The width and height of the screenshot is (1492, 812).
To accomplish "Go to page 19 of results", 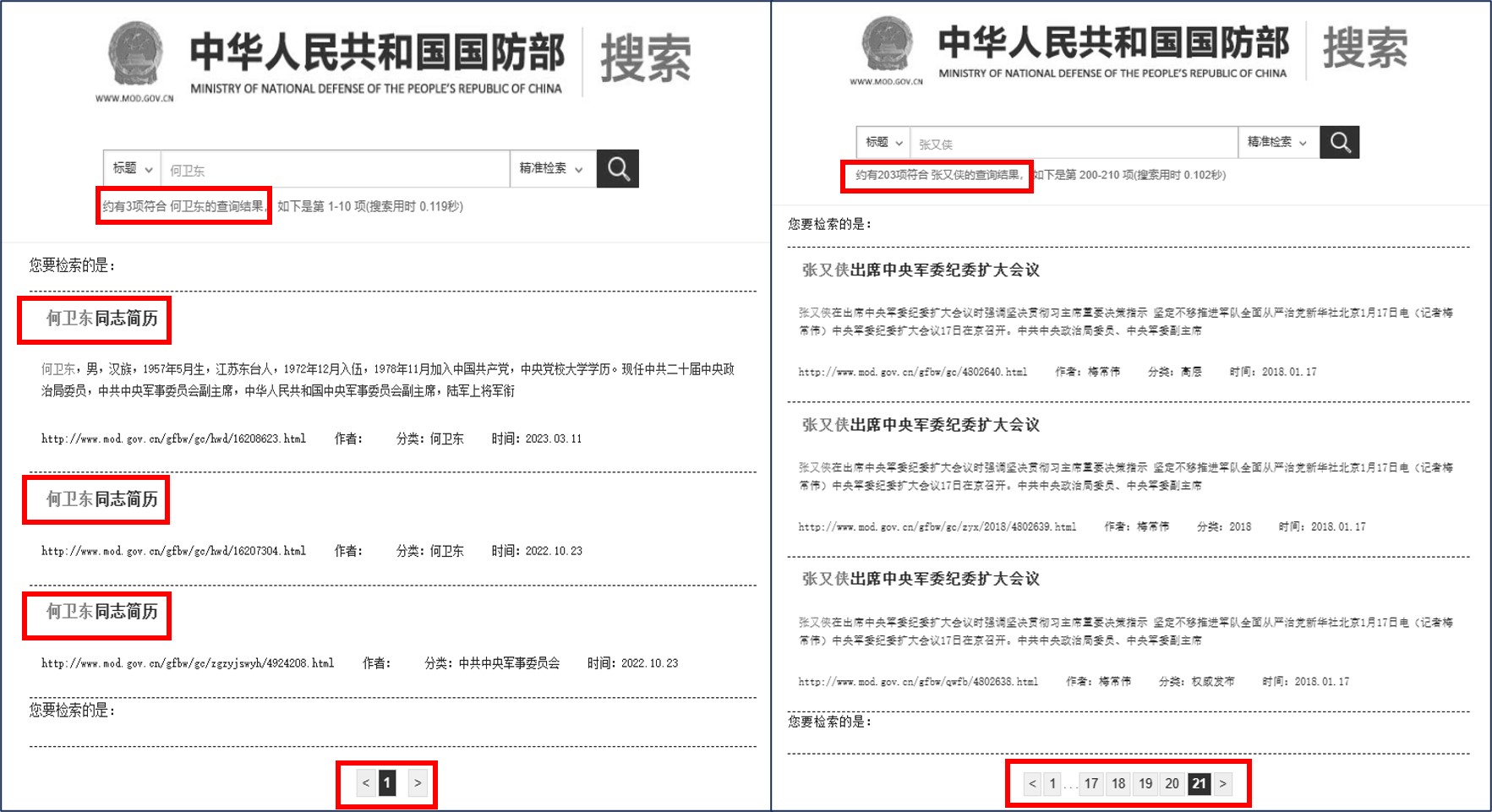I will [x=1145, y=783].
